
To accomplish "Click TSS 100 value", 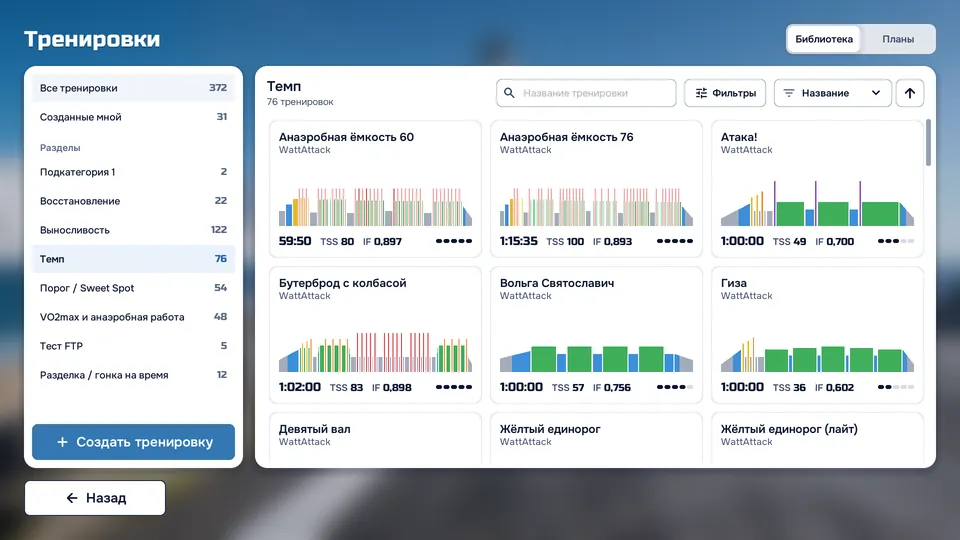I will pyautogui.click(x=565, y=241).
